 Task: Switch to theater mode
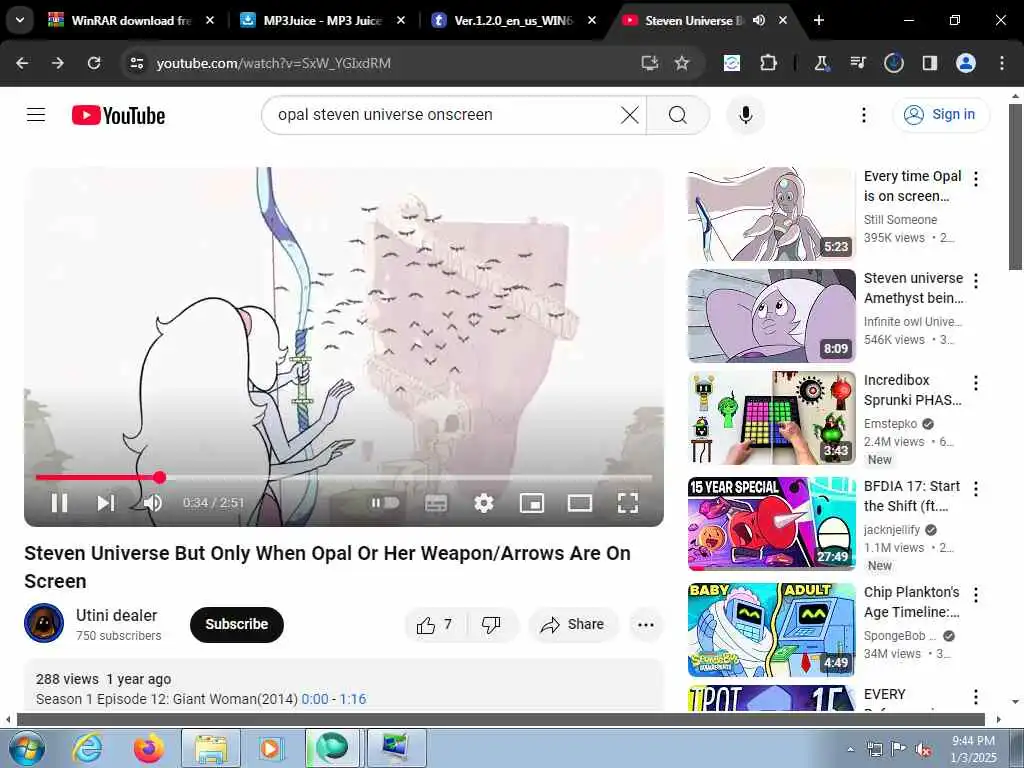(580, 503)
